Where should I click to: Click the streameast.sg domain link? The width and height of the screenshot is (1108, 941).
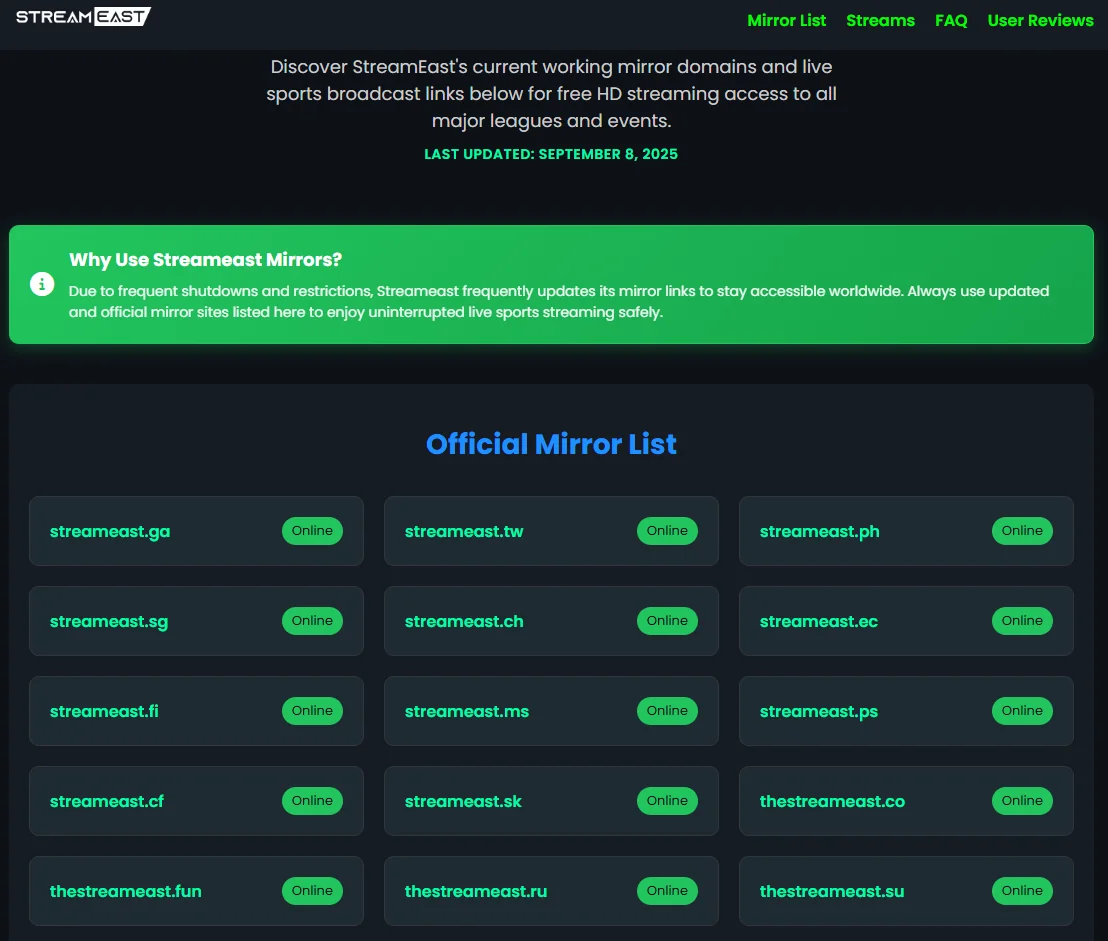tap(109, 621)
